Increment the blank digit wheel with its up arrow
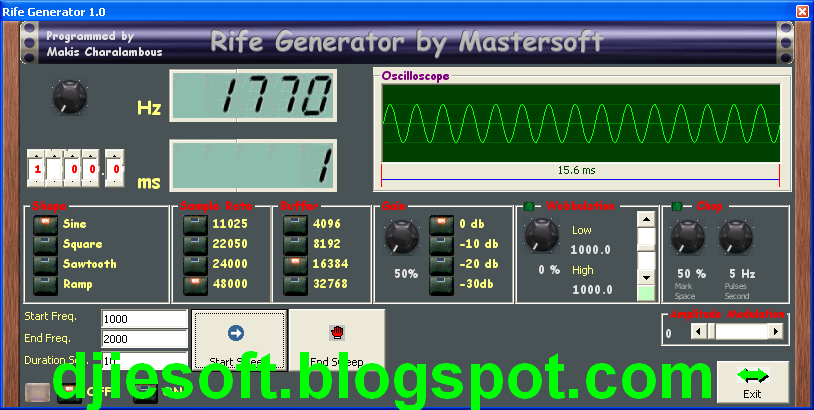 tap(55, 155)
